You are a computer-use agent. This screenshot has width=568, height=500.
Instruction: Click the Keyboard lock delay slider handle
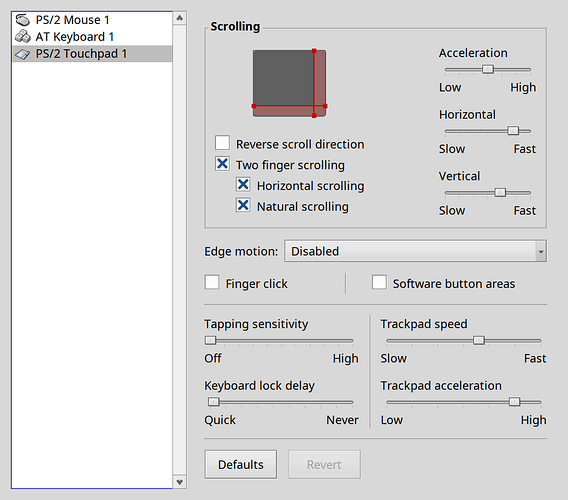[x=214, y=402]
